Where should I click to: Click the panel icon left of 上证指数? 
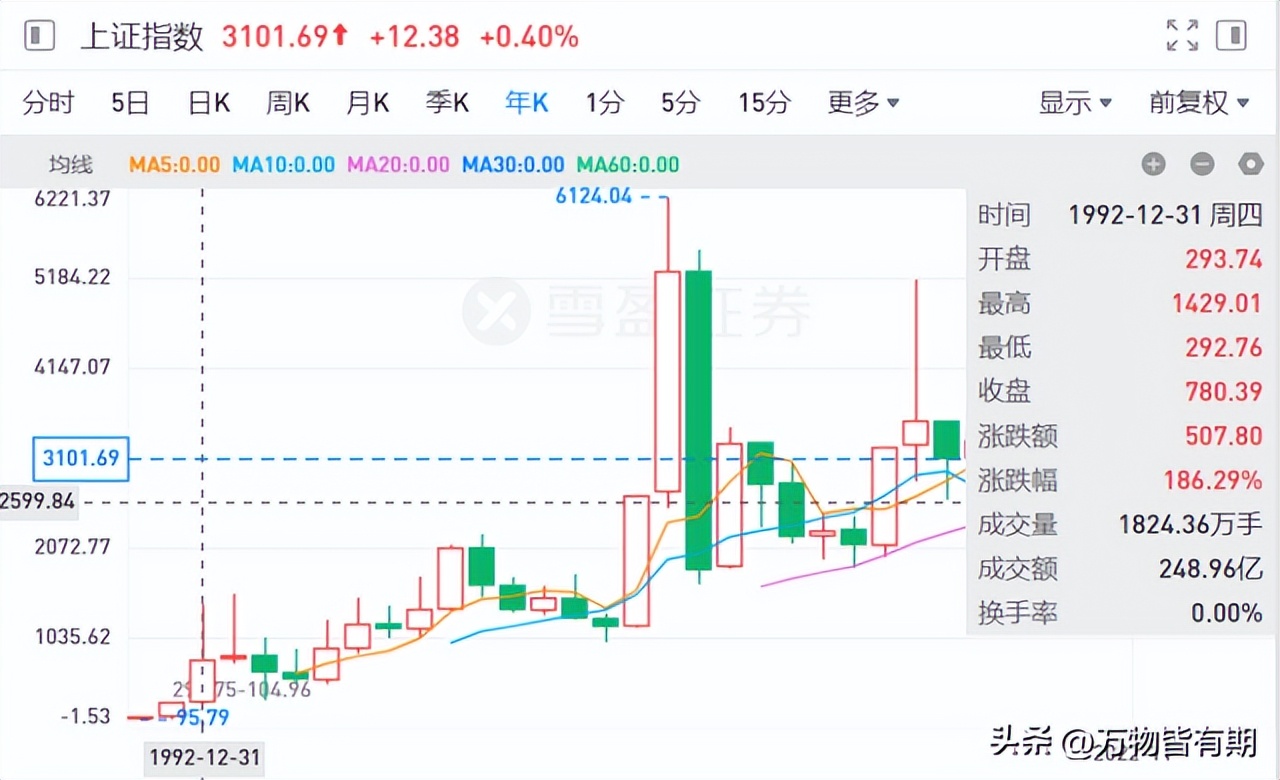38,35
